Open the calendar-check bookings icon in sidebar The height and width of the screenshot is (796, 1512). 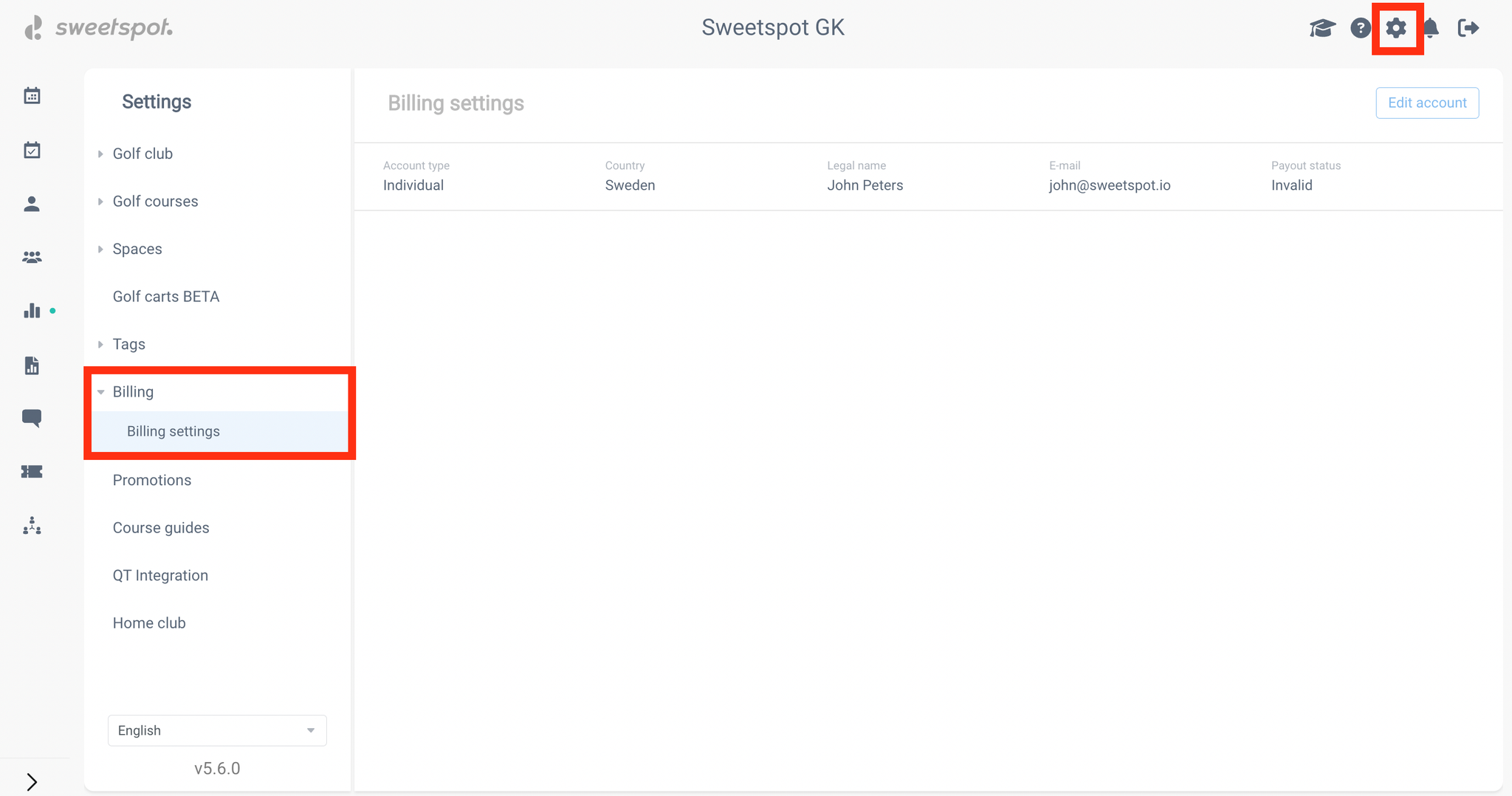(32, 150)
